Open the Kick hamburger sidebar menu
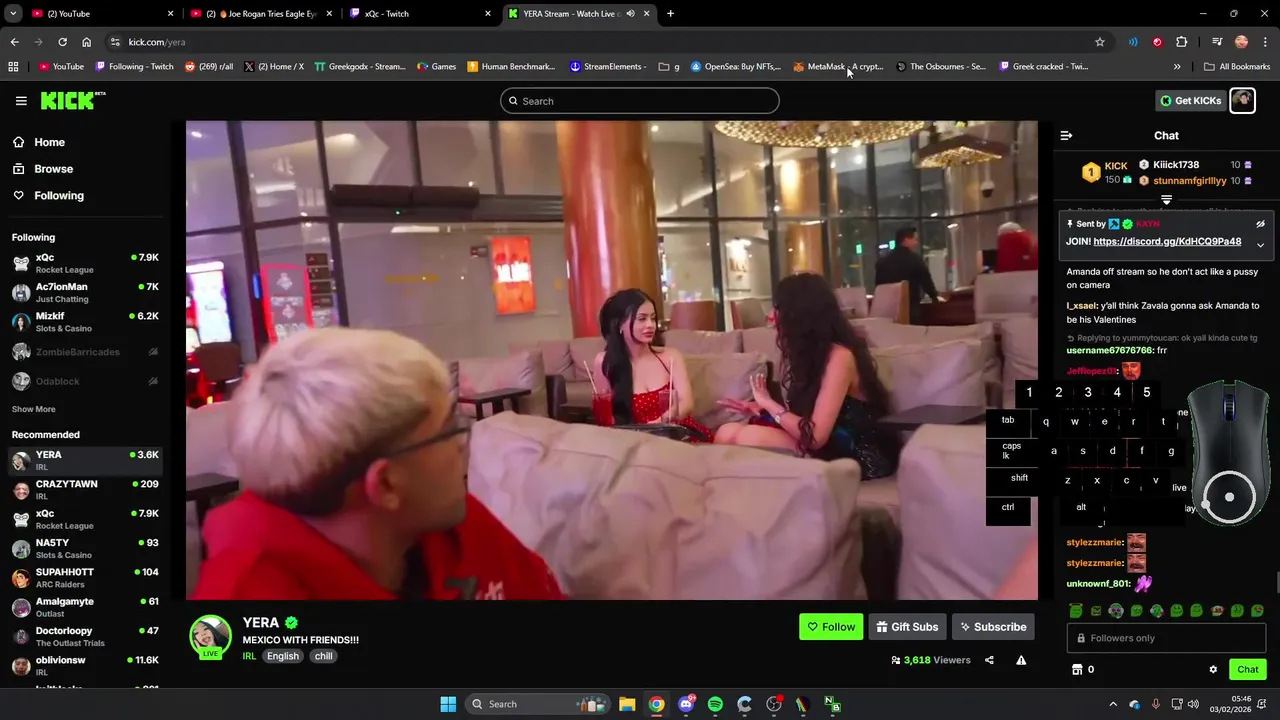1280x720 pixels. pos(21,101)
